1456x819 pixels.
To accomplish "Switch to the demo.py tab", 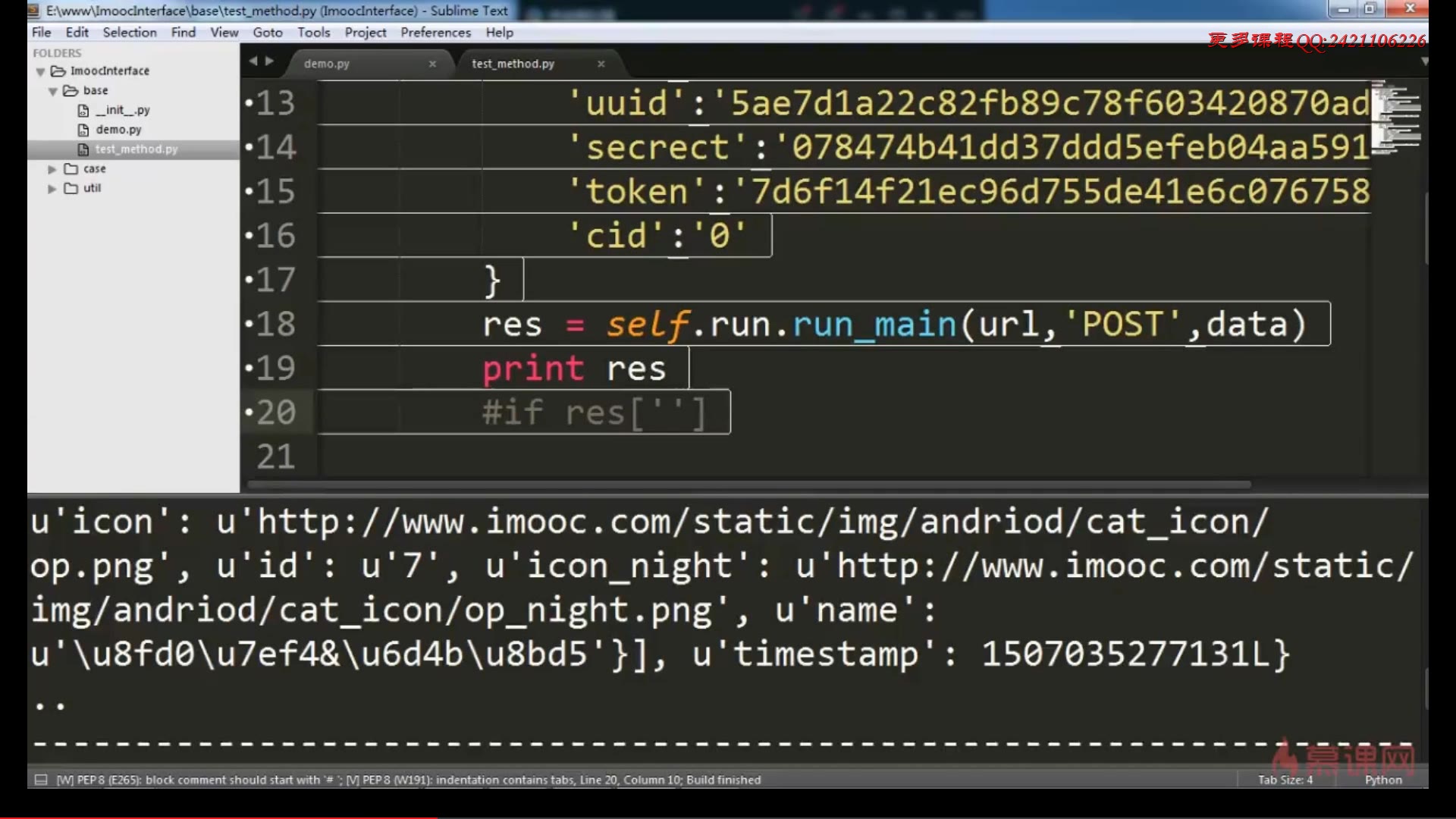I will 327,64.
